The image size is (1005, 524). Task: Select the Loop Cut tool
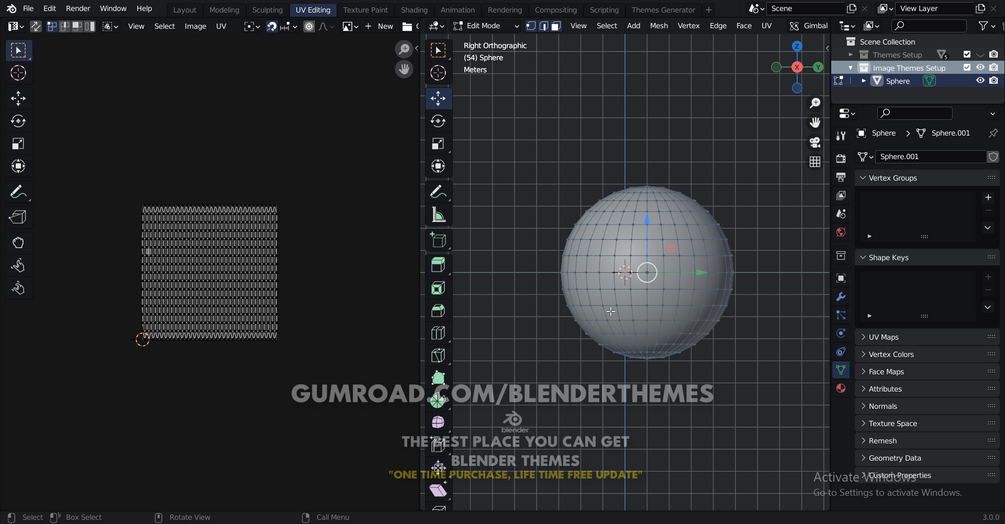438,333
